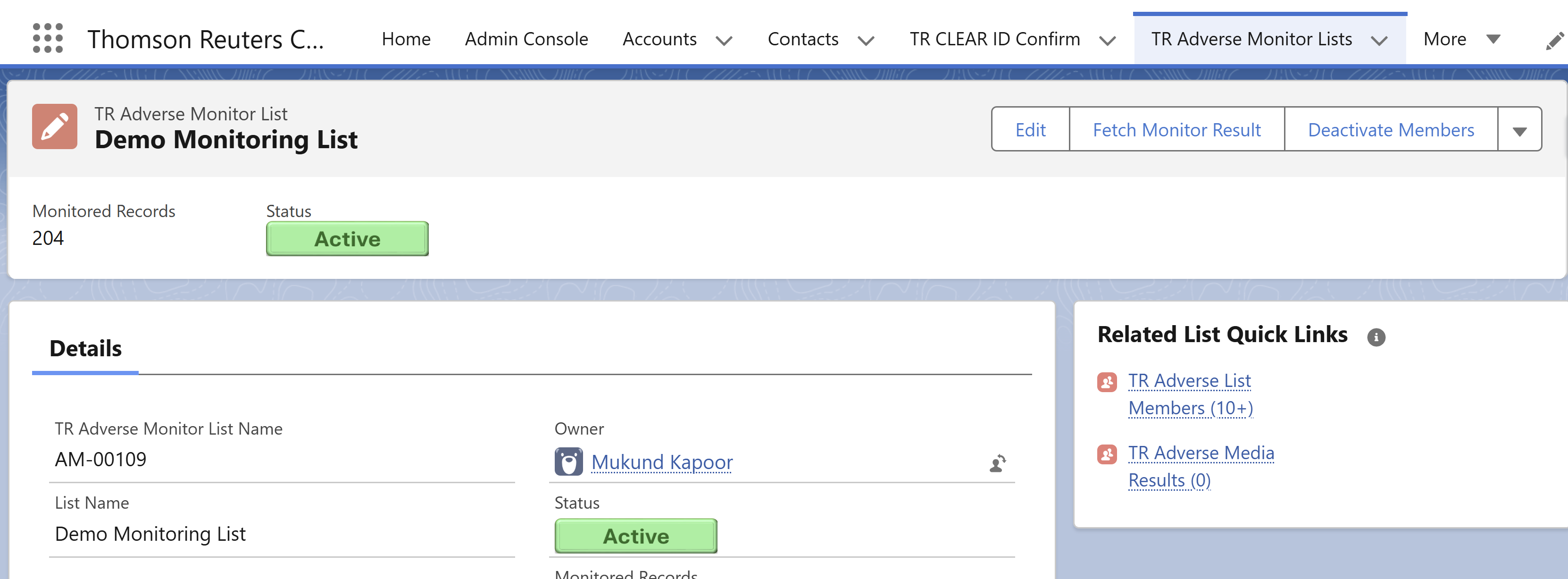Select the Details tab

click(x=85, y=349)
